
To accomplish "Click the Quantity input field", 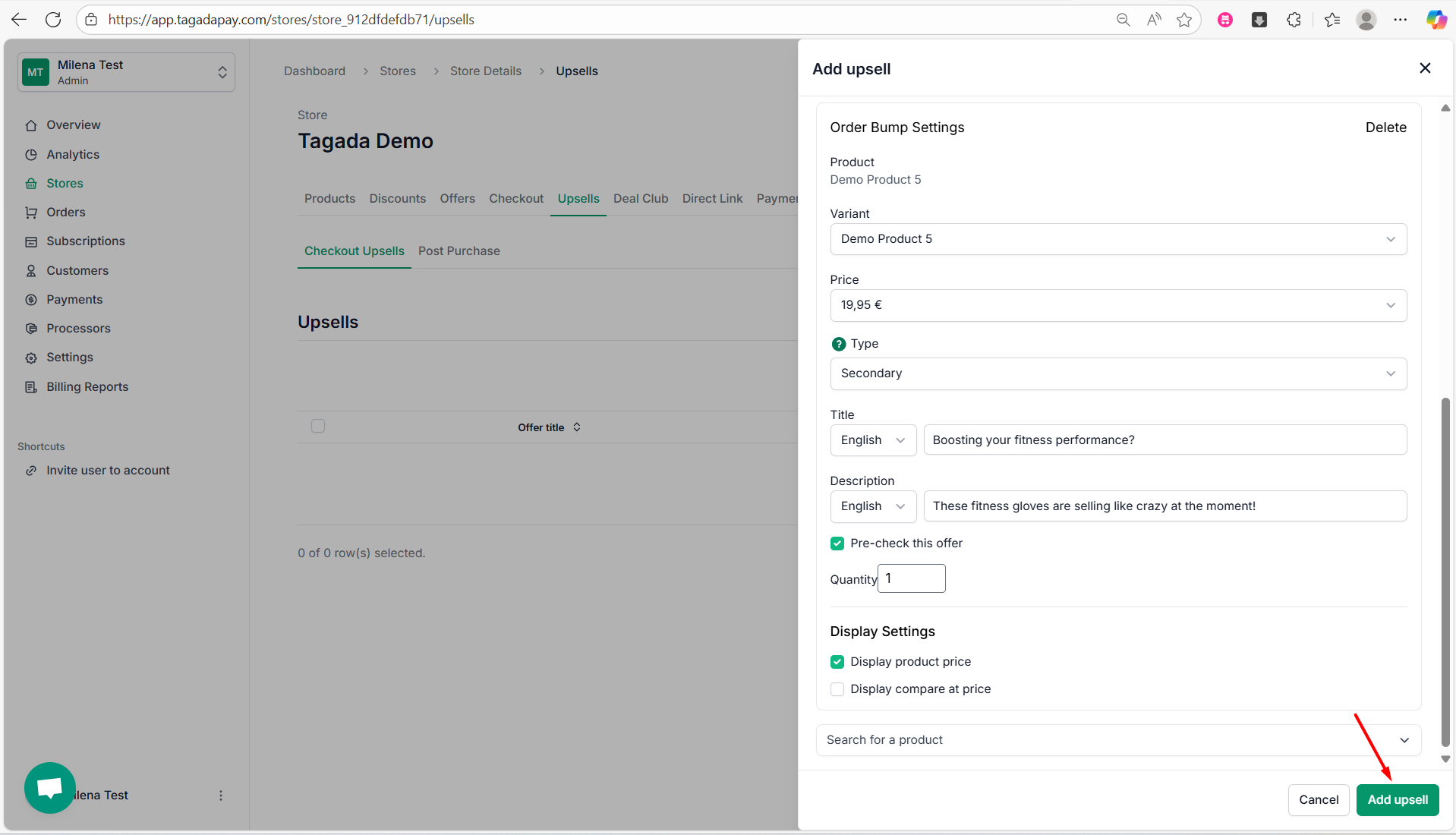I will point(911,578).
